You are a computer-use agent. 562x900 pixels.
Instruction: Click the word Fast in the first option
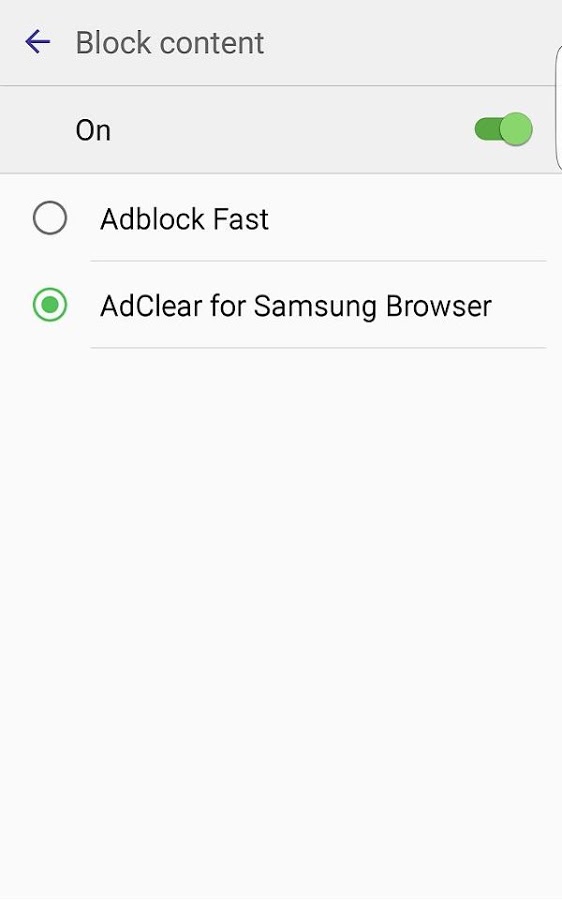coord(241,219)
